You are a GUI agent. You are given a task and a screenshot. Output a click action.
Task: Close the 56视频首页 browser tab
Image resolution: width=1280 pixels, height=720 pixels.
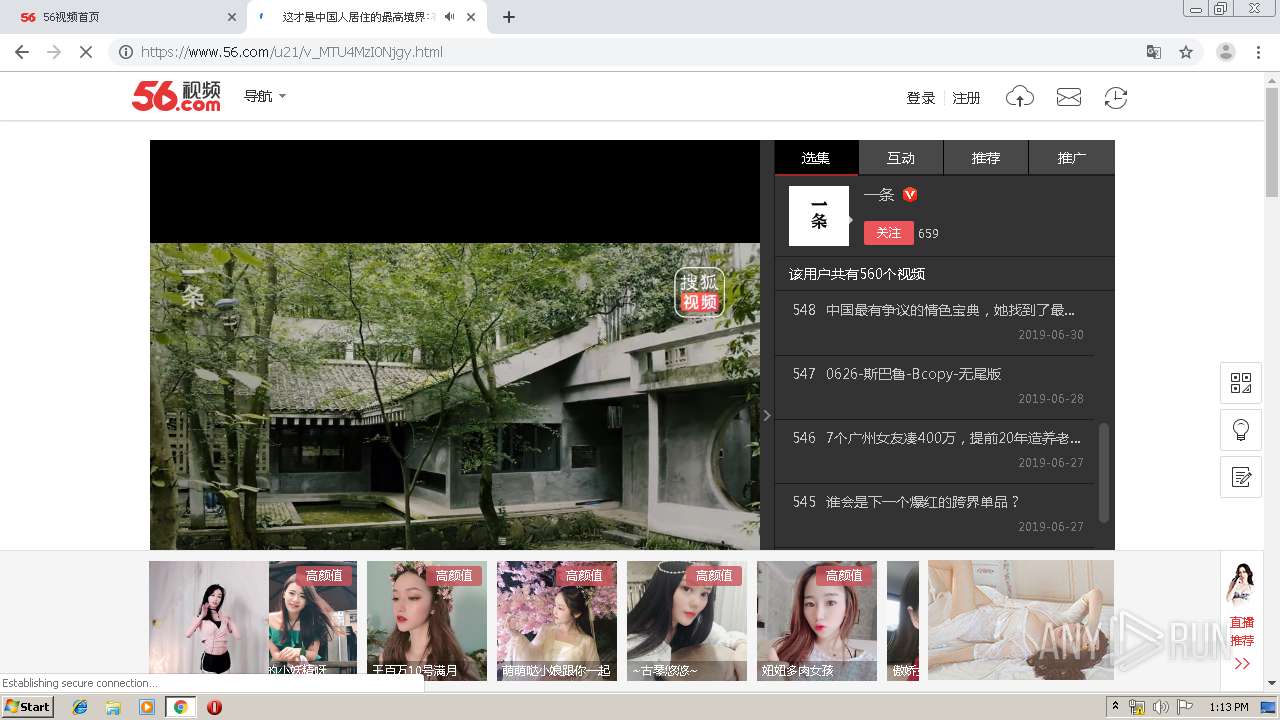click(232, 17)
